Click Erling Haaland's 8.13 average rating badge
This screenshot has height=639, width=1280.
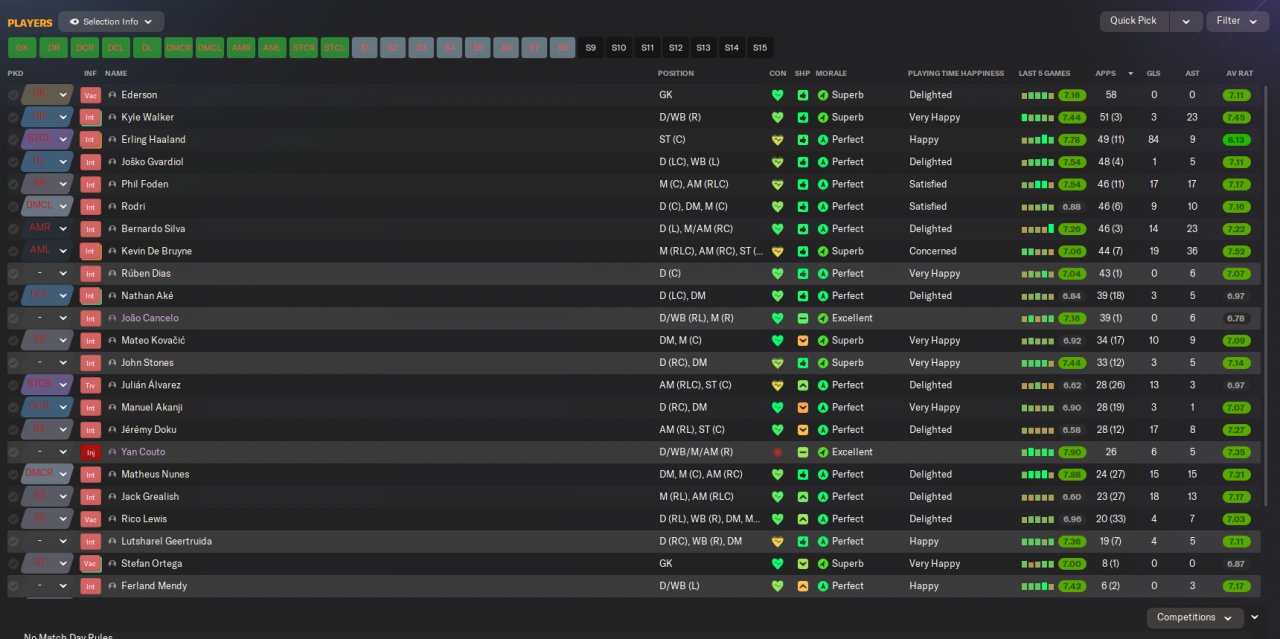point(1236,140)
